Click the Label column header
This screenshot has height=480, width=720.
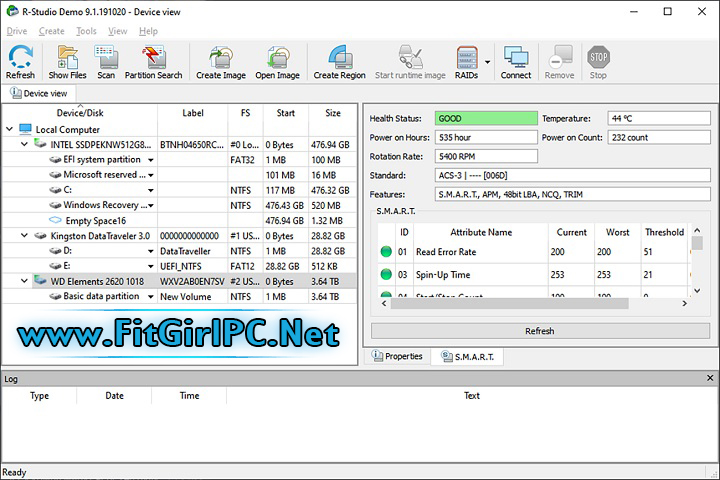[194, 113]
